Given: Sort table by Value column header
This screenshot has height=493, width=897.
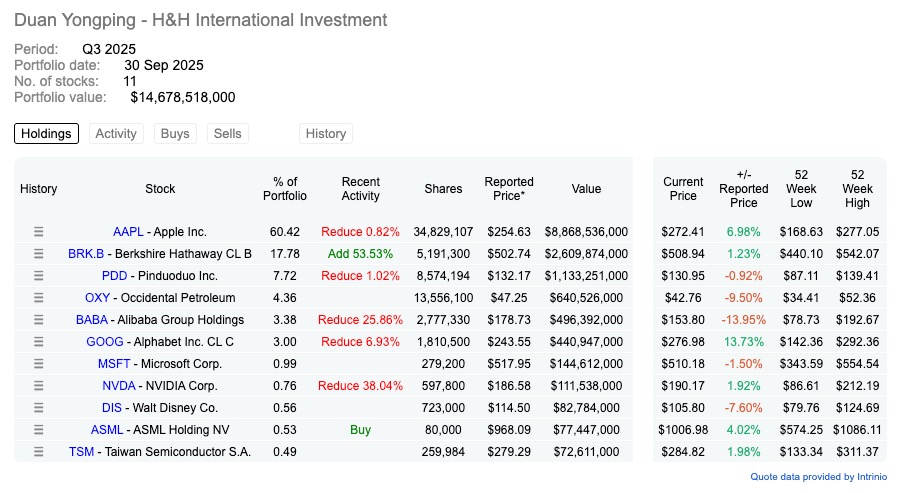Looking at the screenshot, I should coord(586,189).
